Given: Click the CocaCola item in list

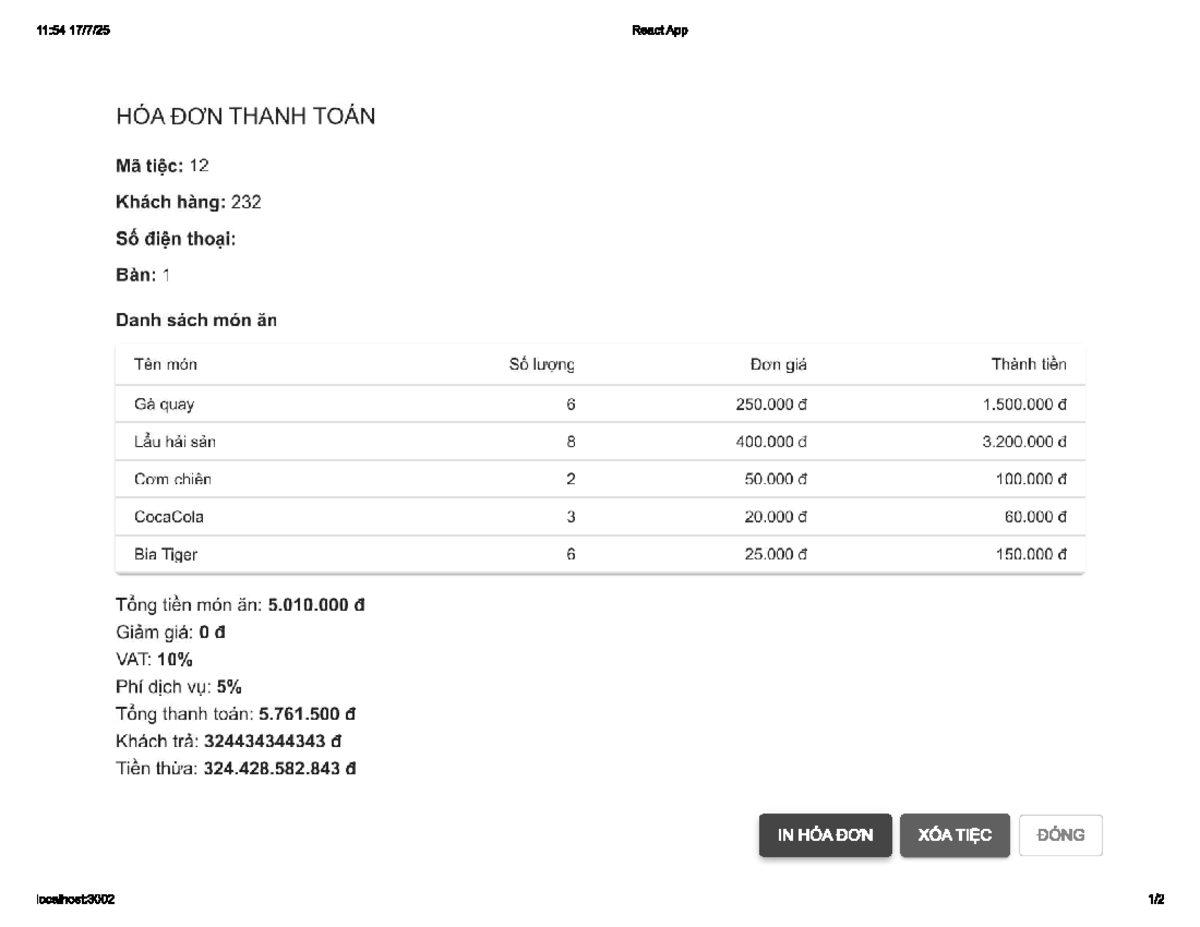Looking at the screenshot, I should pos(169,517).
